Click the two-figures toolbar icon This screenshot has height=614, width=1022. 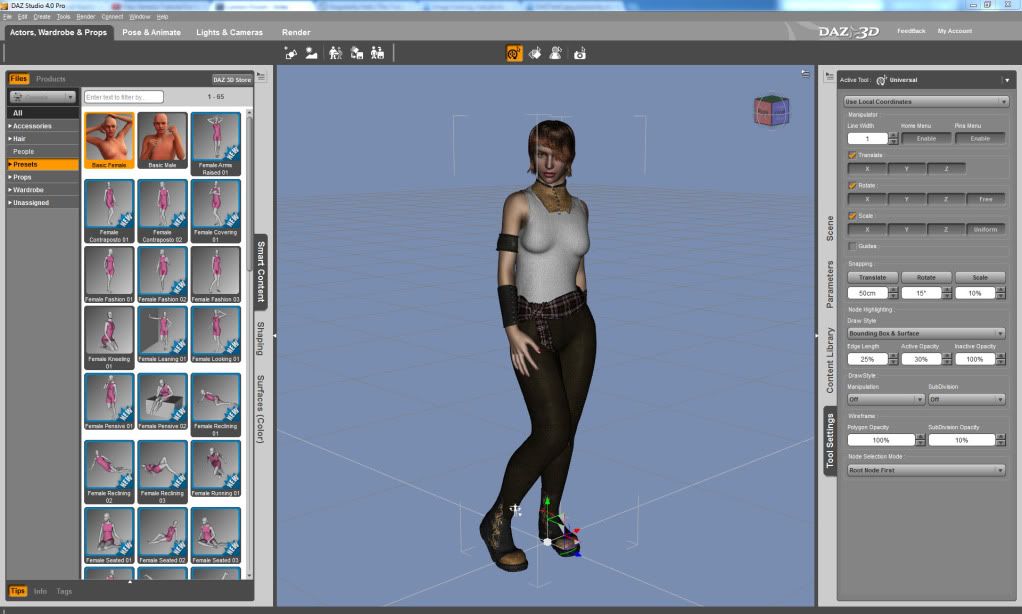click(336, 53)
